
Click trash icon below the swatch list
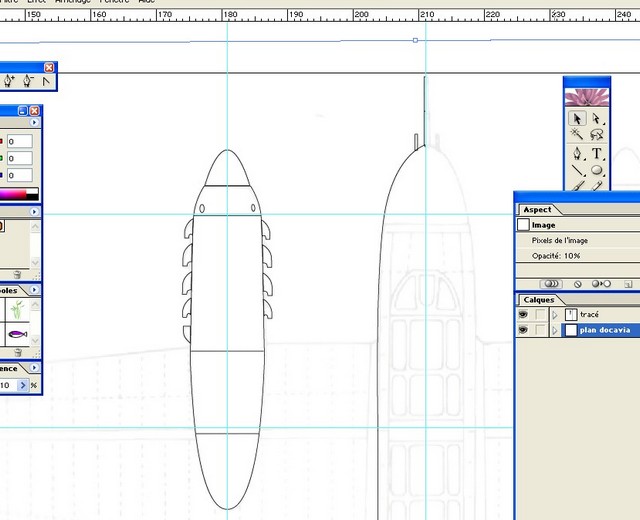[x=17, y=275]
